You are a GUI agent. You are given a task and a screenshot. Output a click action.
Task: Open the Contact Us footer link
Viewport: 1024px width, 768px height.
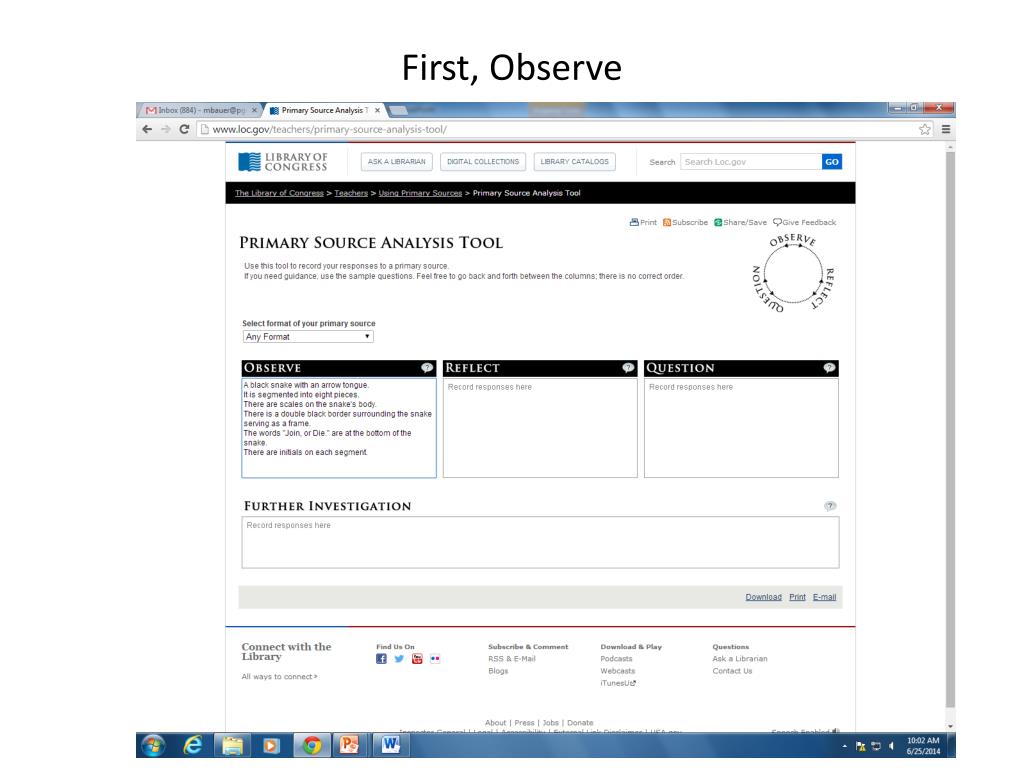732,671
